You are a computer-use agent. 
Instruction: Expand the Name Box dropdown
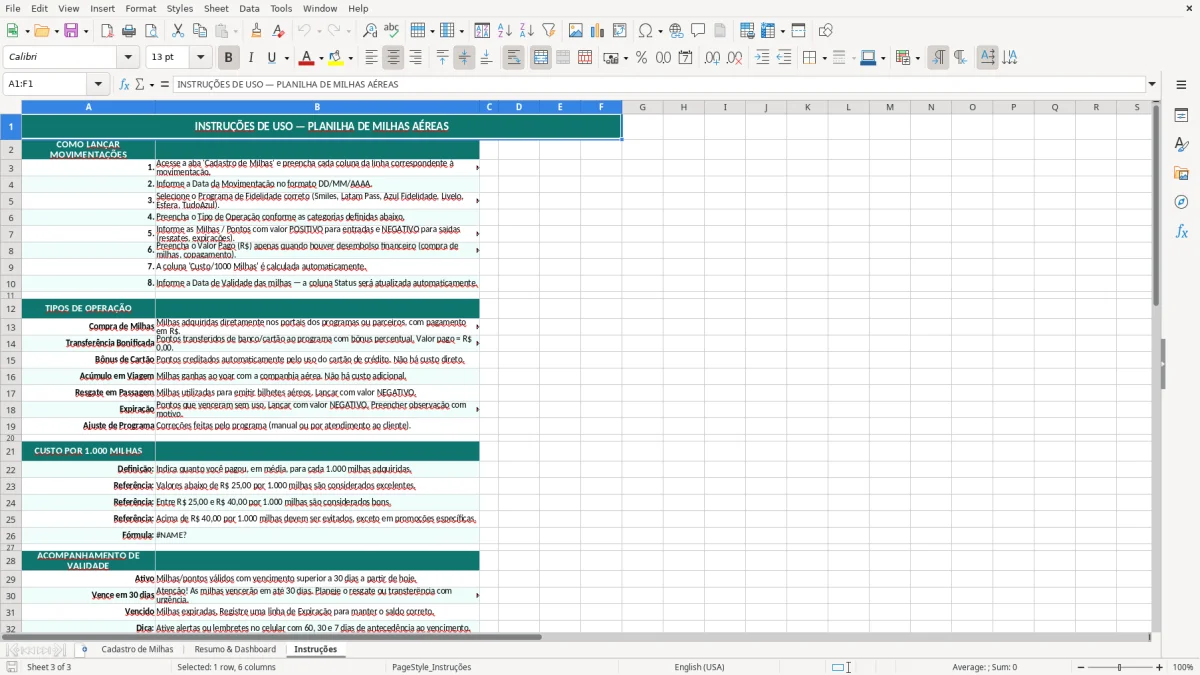(98, 84)
